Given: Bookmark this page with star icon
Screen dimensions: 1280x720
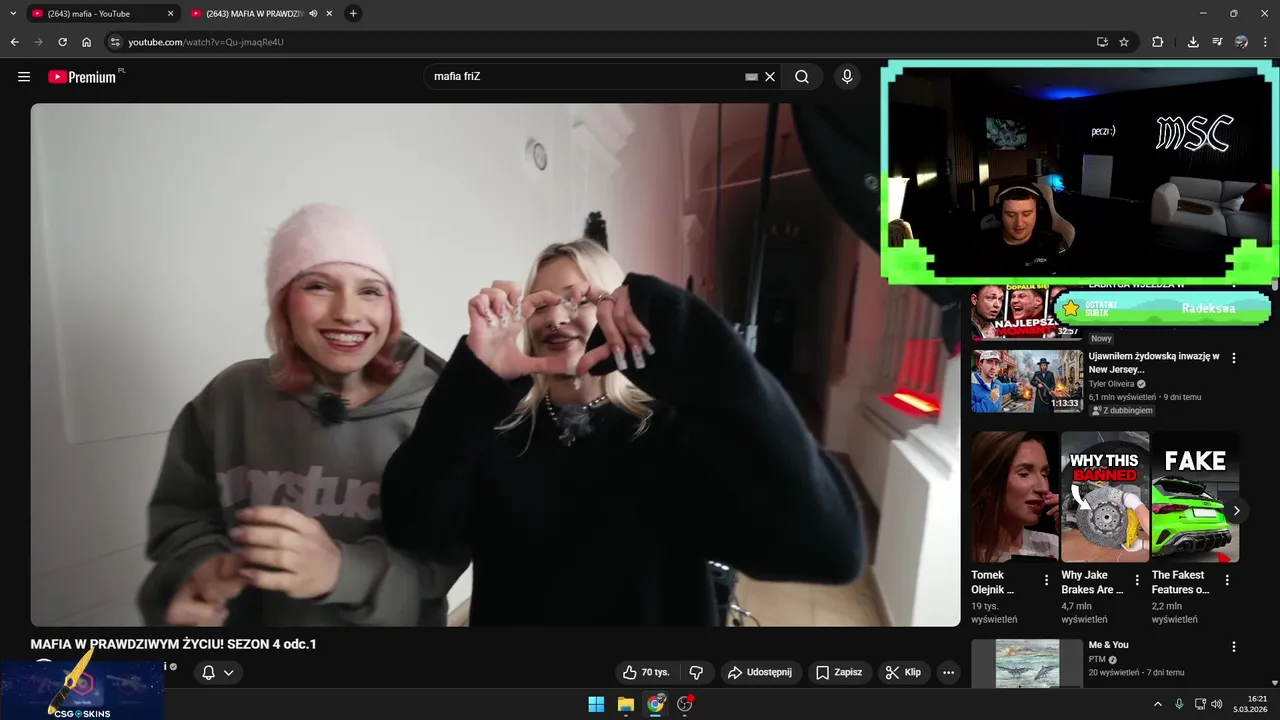Looking at the screenshot, I should 1124,42.
